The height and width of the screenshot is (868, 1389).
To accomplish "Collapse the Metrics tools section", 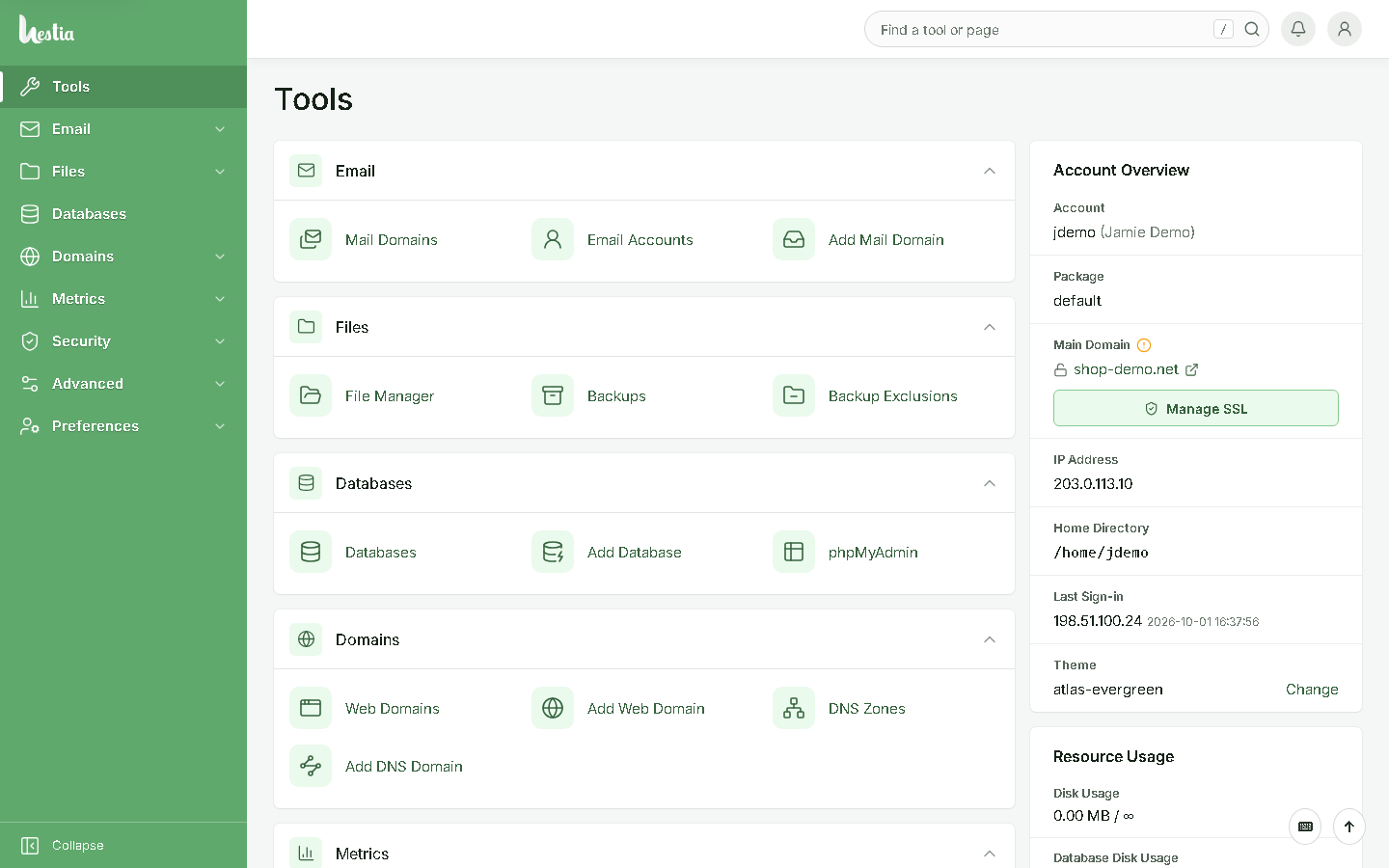I will click(990, 854).
